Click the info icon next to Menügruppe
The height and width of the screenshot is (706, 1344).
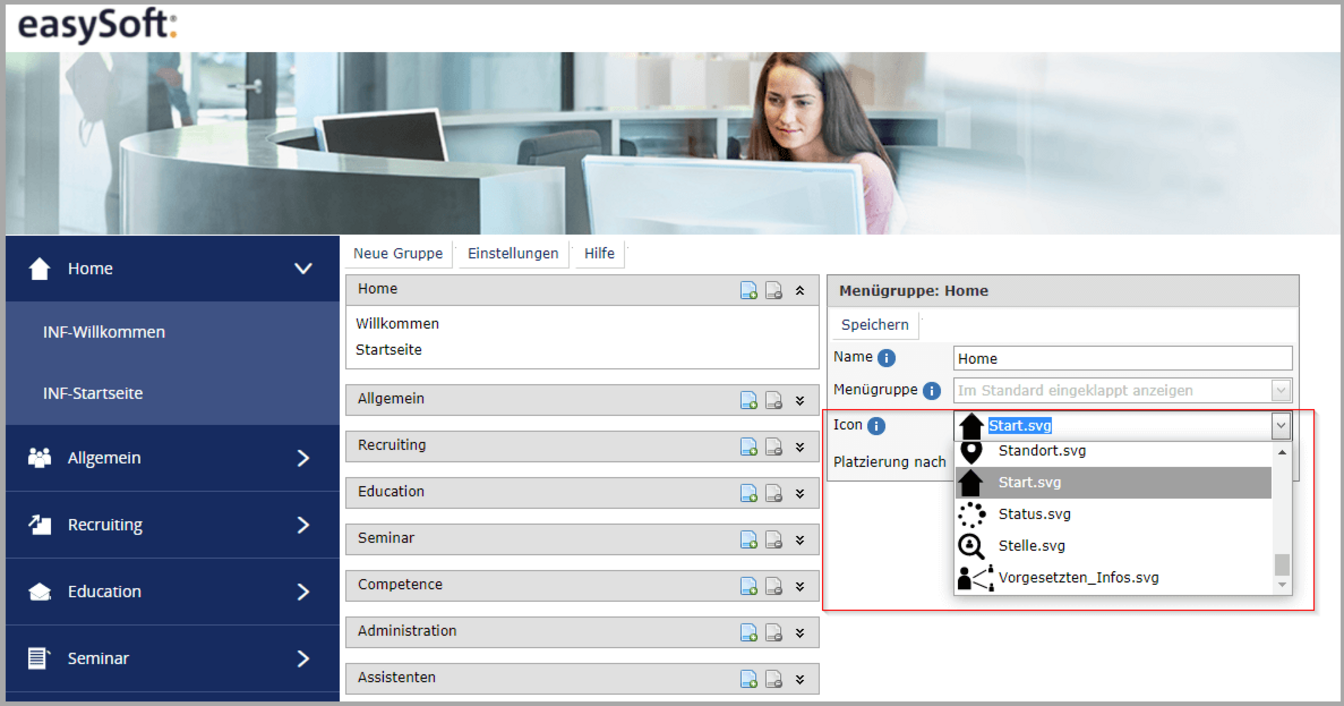click(x=931, y=391)
